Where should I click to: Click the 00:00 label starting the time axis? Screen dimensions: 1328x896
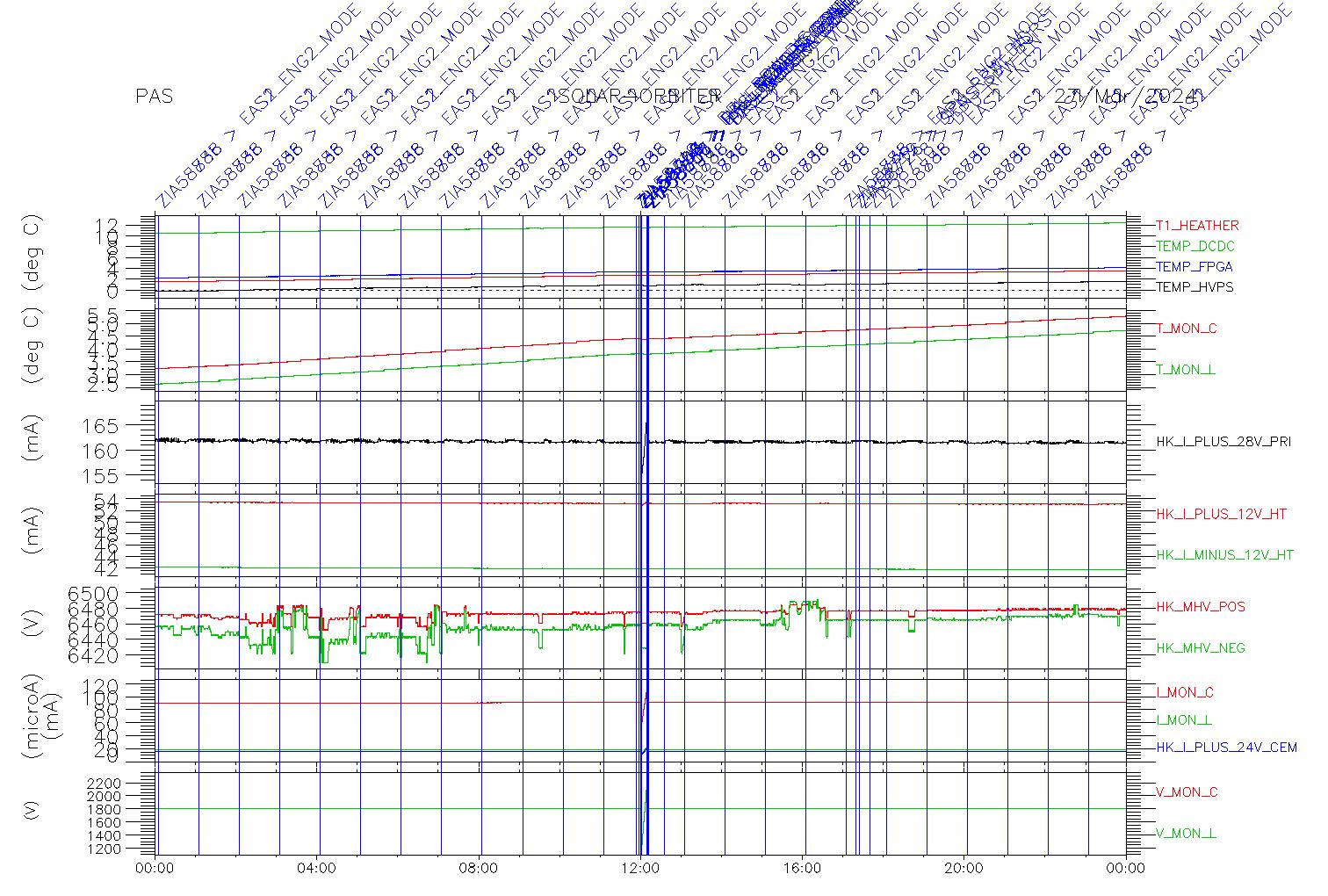[x=155, y=869]
